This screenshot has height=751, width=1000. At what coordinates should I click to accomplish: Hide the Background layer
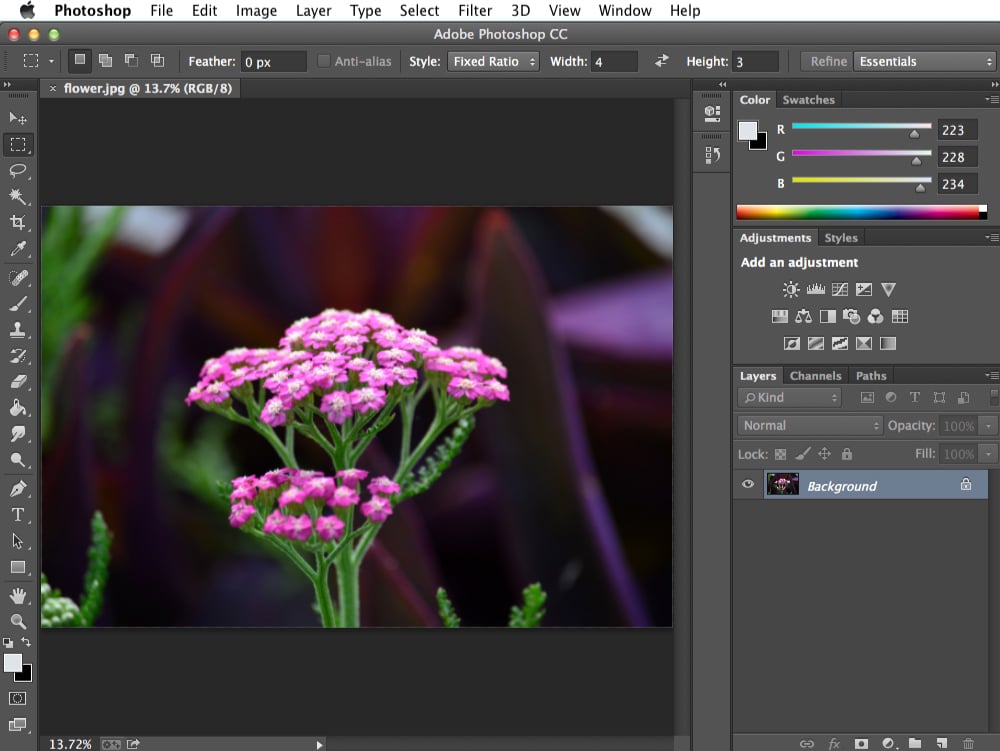[746, 484]
